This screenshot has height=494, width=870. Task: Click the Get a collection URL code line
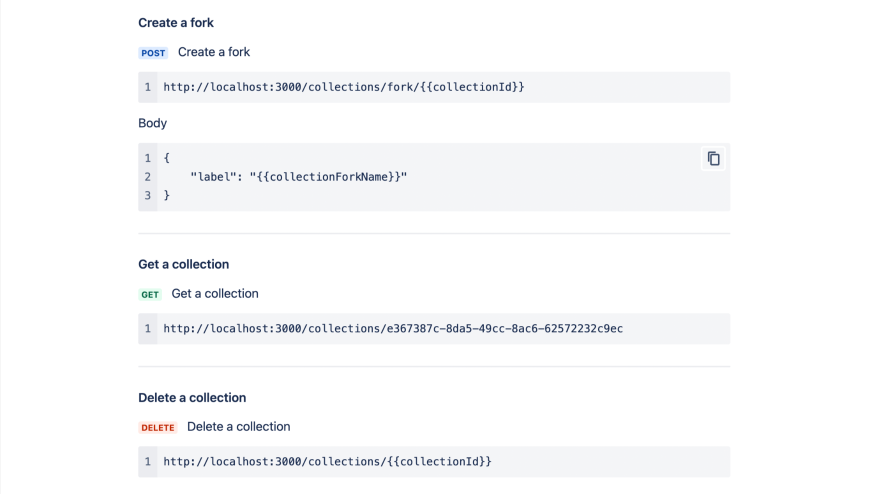point(393,328)
